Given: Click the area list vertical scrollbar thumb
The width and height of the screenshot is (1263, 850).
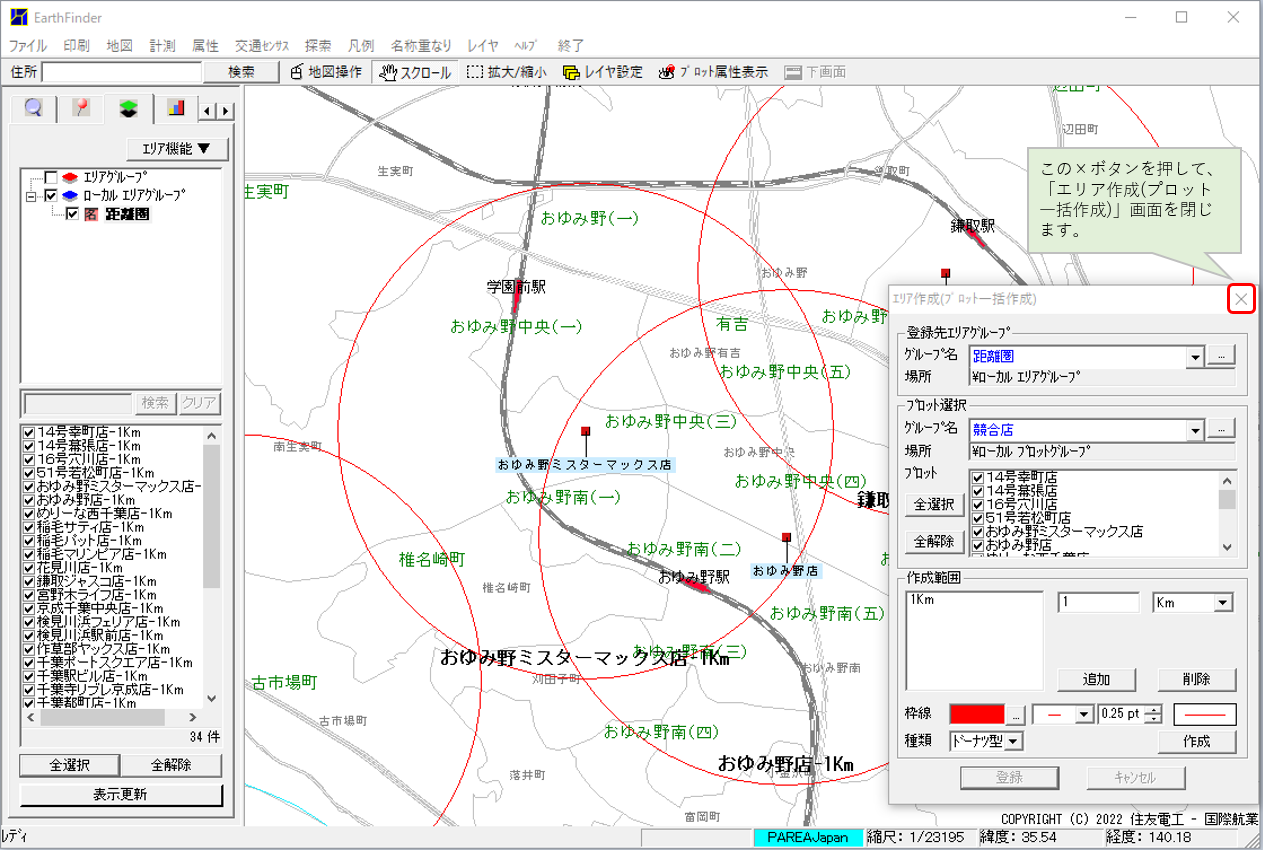Looking at the screenshot, I should (211, 516).
